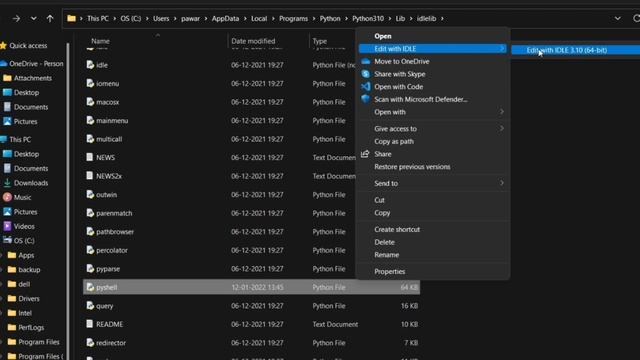
Task: Sort by Name column header
Action: click(x=100, y=41)
